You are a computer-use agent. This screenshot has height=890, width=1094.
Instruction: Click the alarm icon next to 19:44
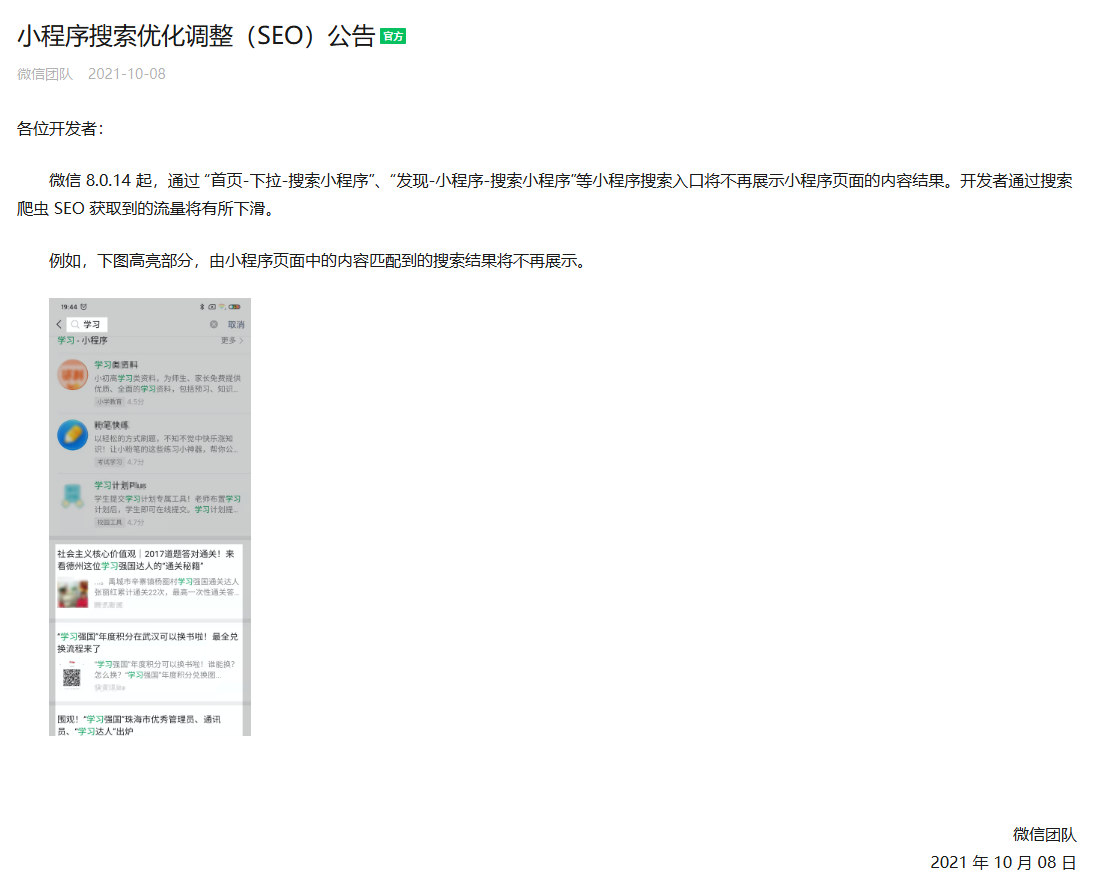(84, 307)
